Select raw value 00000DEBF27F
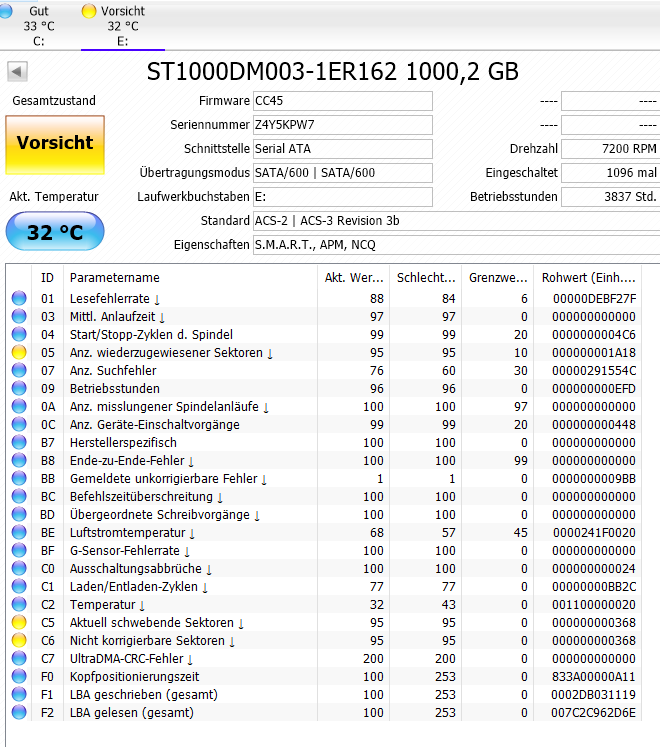Screen dimensions: 660x747 pyautogui.click(x=594, y=299)
